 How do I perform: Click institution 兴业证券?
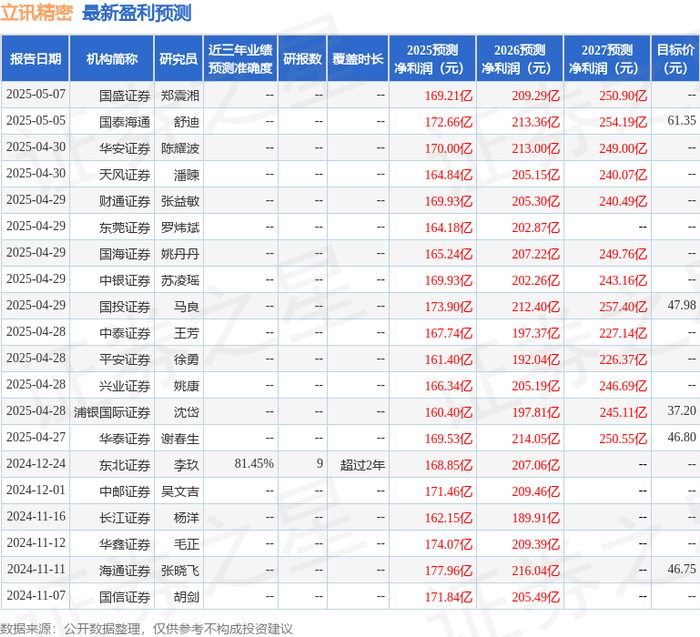[x=125, y=385]
